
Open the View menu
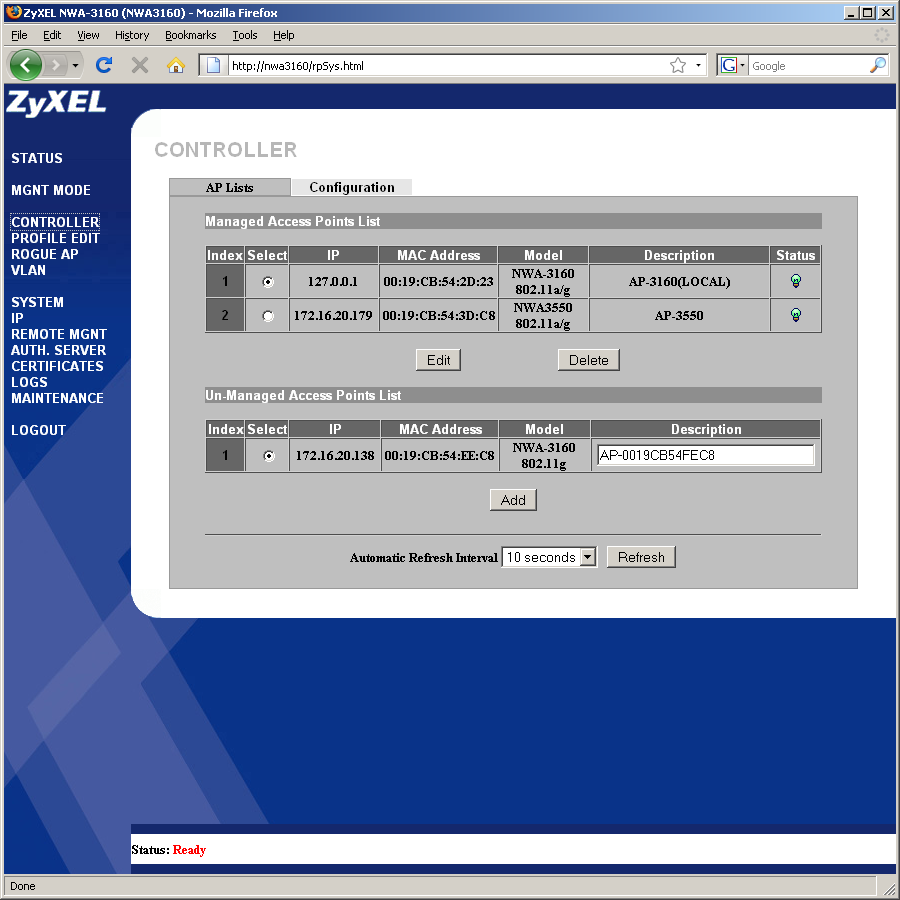click(88, 35)
